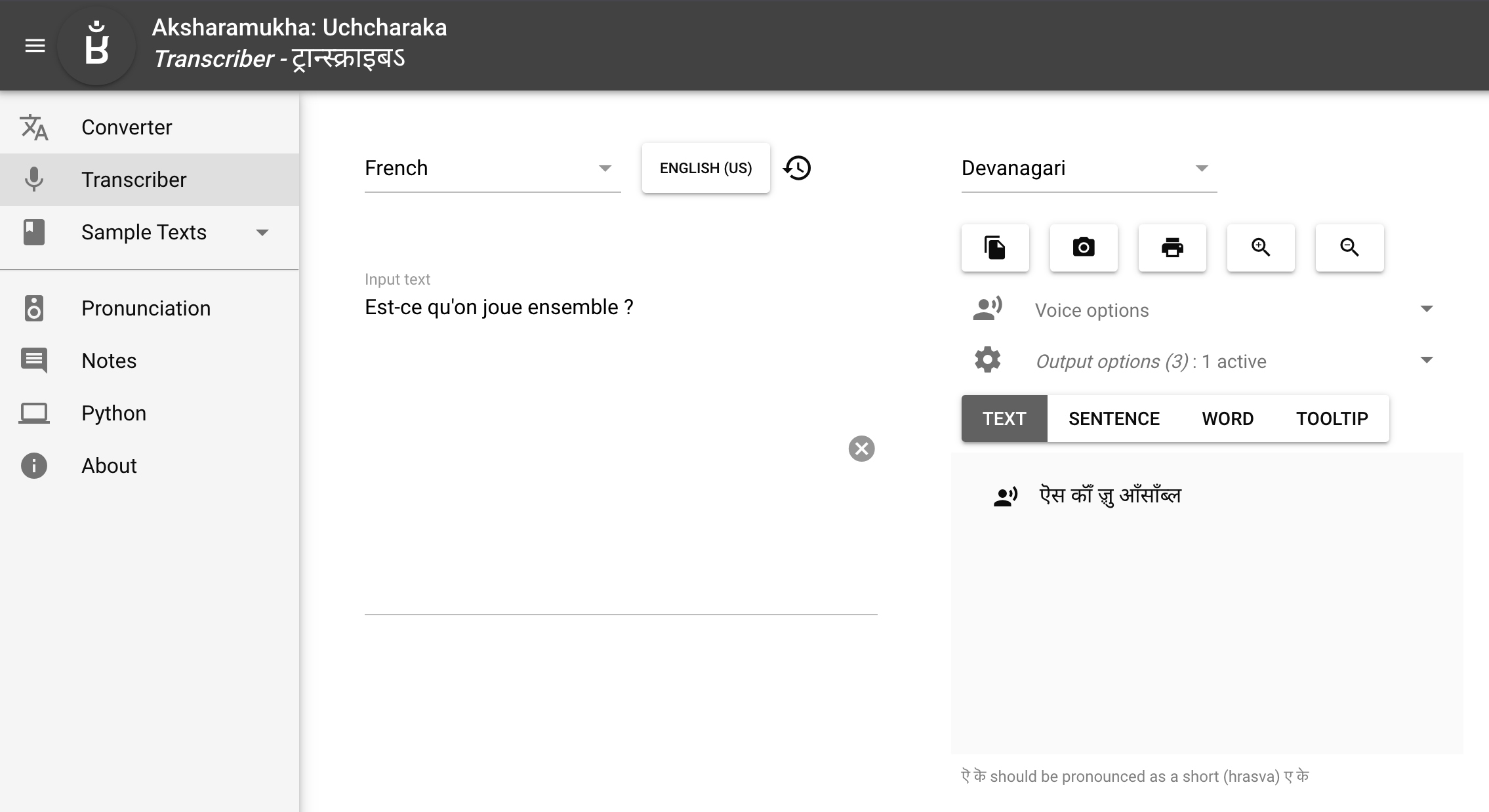The image size is (1489, 812).
Task: Click the Aksharamukha: Uchcharaka title
Action: pyautogui.click(x=299, y=28)
